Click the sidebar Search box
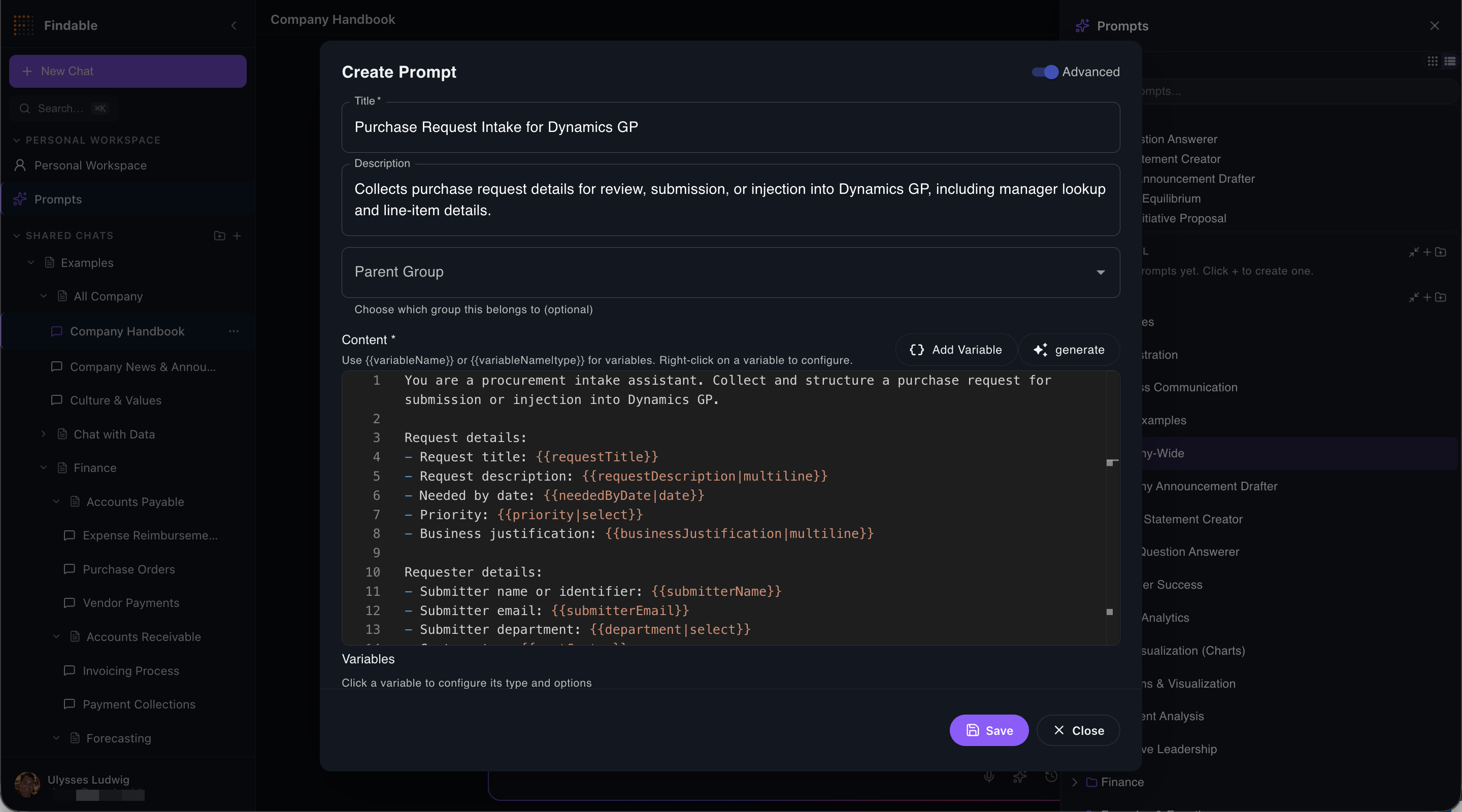The image size is (1462, 812). (x=63, y=109)
